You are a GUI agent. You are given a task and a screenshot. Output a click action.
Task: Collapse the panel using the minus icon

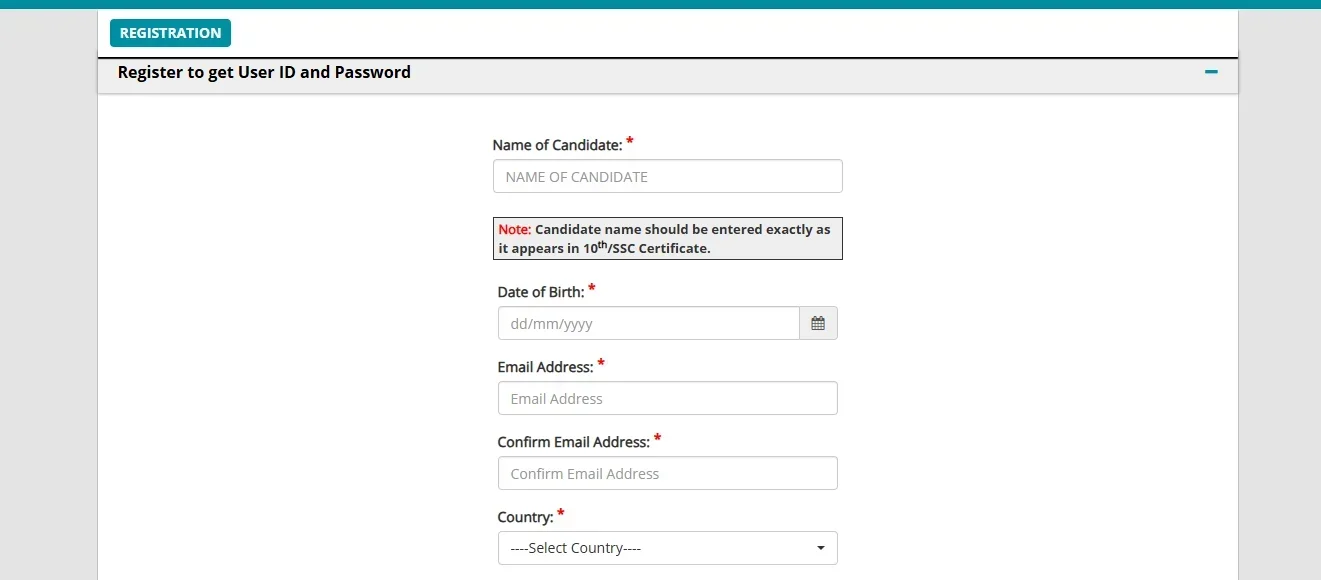[1211, 72]
